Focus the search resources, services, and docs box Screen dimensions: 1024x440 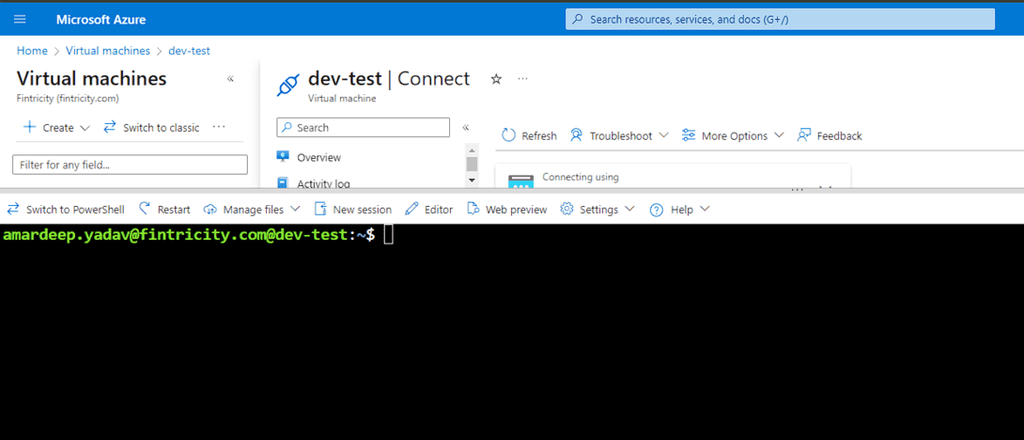pos(780,20)
